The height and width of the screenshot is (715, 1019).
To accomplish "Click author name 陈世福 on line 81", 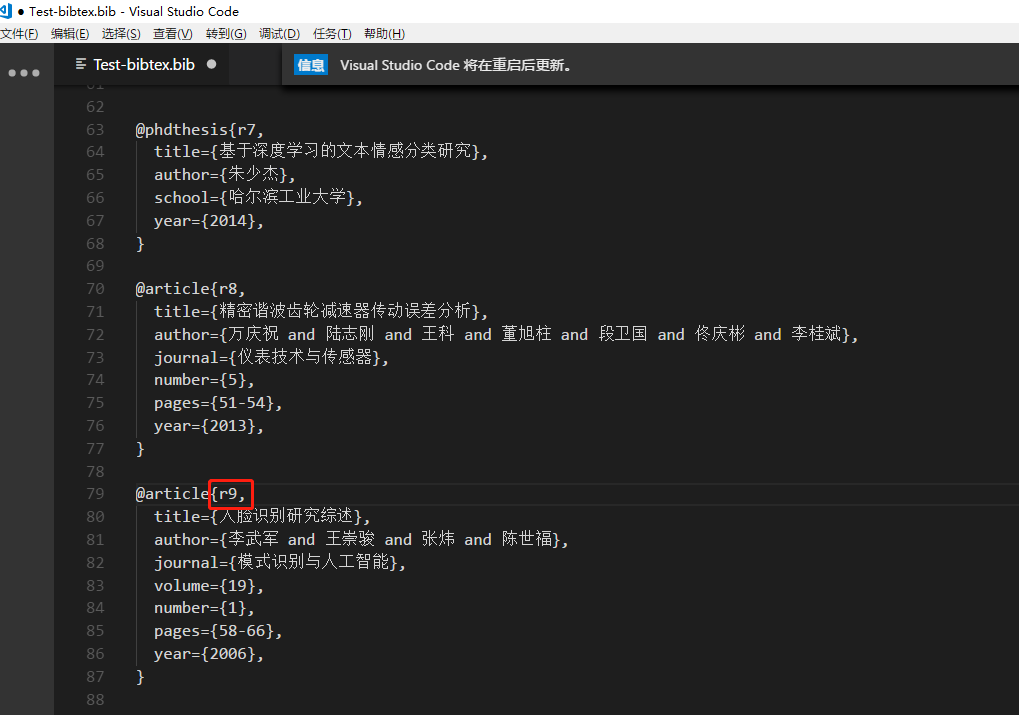I will (527, 540).
